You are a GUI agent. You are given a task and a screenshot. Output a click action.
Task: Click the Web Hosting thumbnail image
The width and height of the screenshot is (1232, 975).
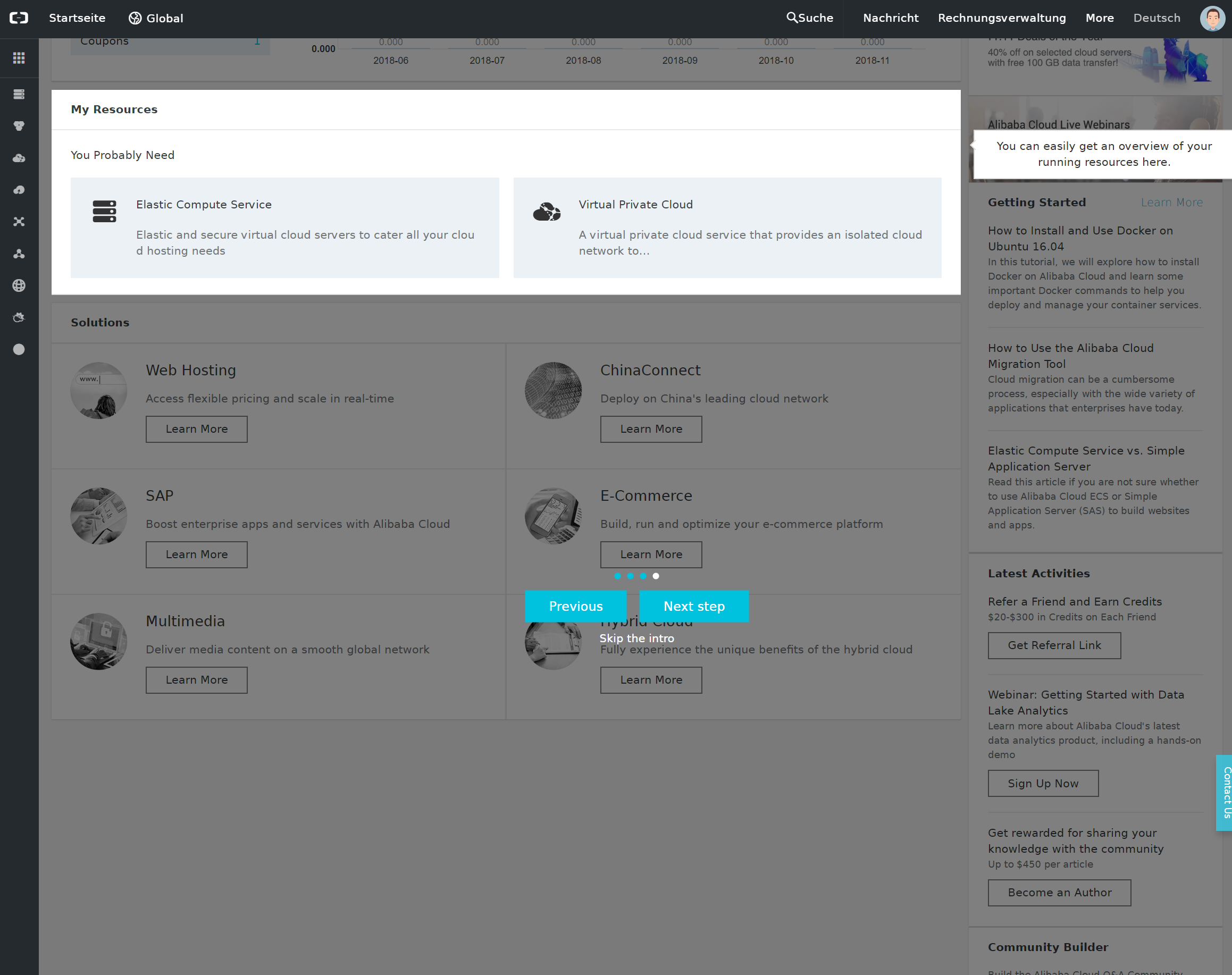(99, 390)
